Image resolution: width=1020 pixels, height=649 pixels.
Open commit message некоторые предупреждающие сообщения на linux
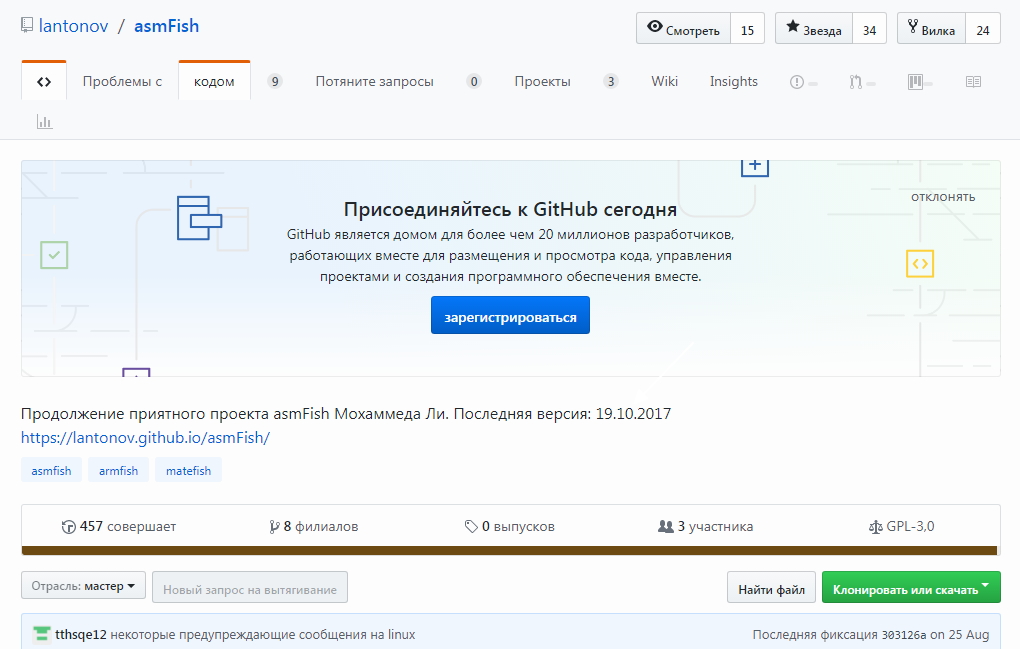click(x=263, y=635)
